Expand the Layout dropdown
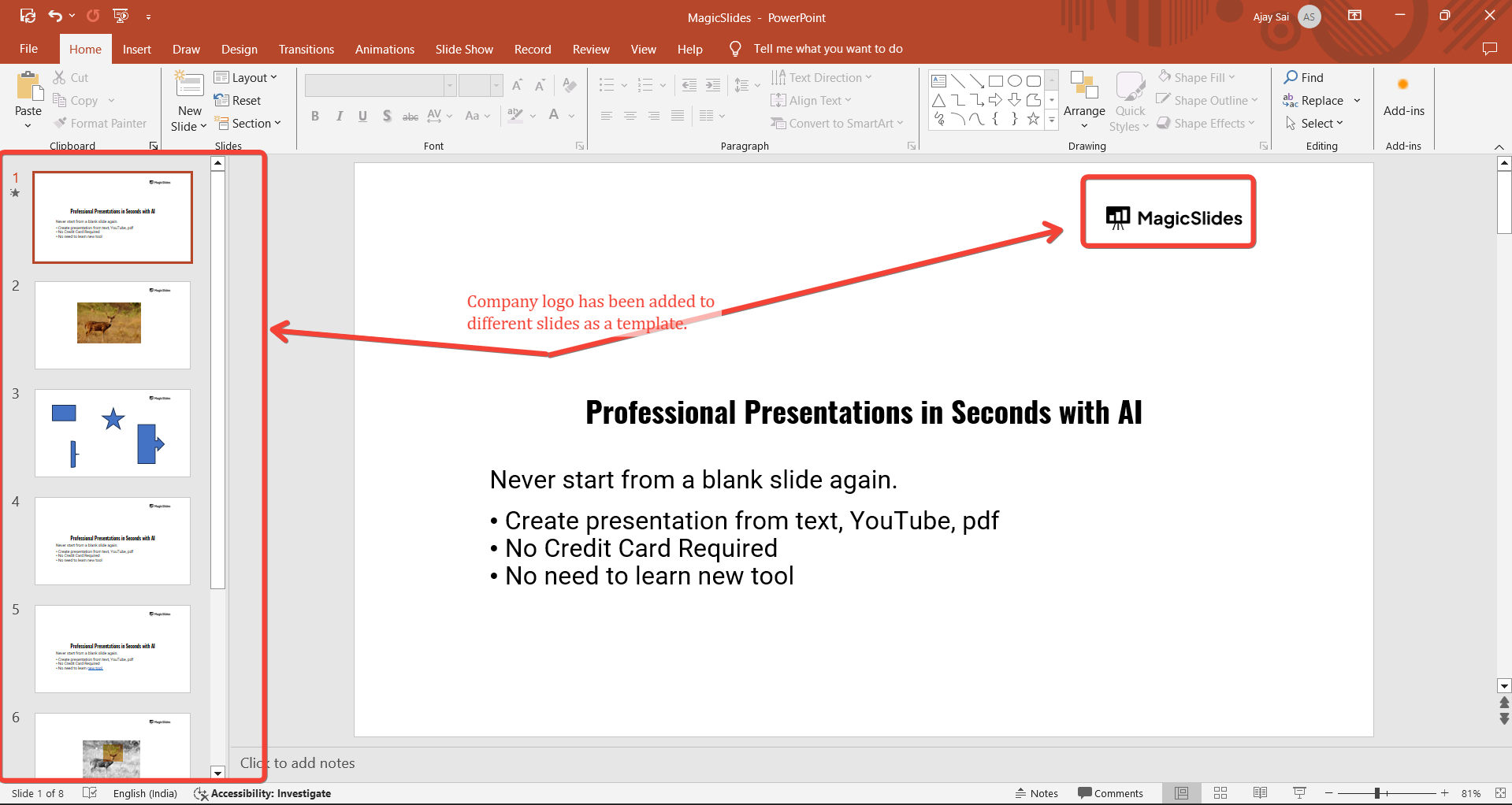The width and height of the screenshot is (1512, 805). pos(246,77)
